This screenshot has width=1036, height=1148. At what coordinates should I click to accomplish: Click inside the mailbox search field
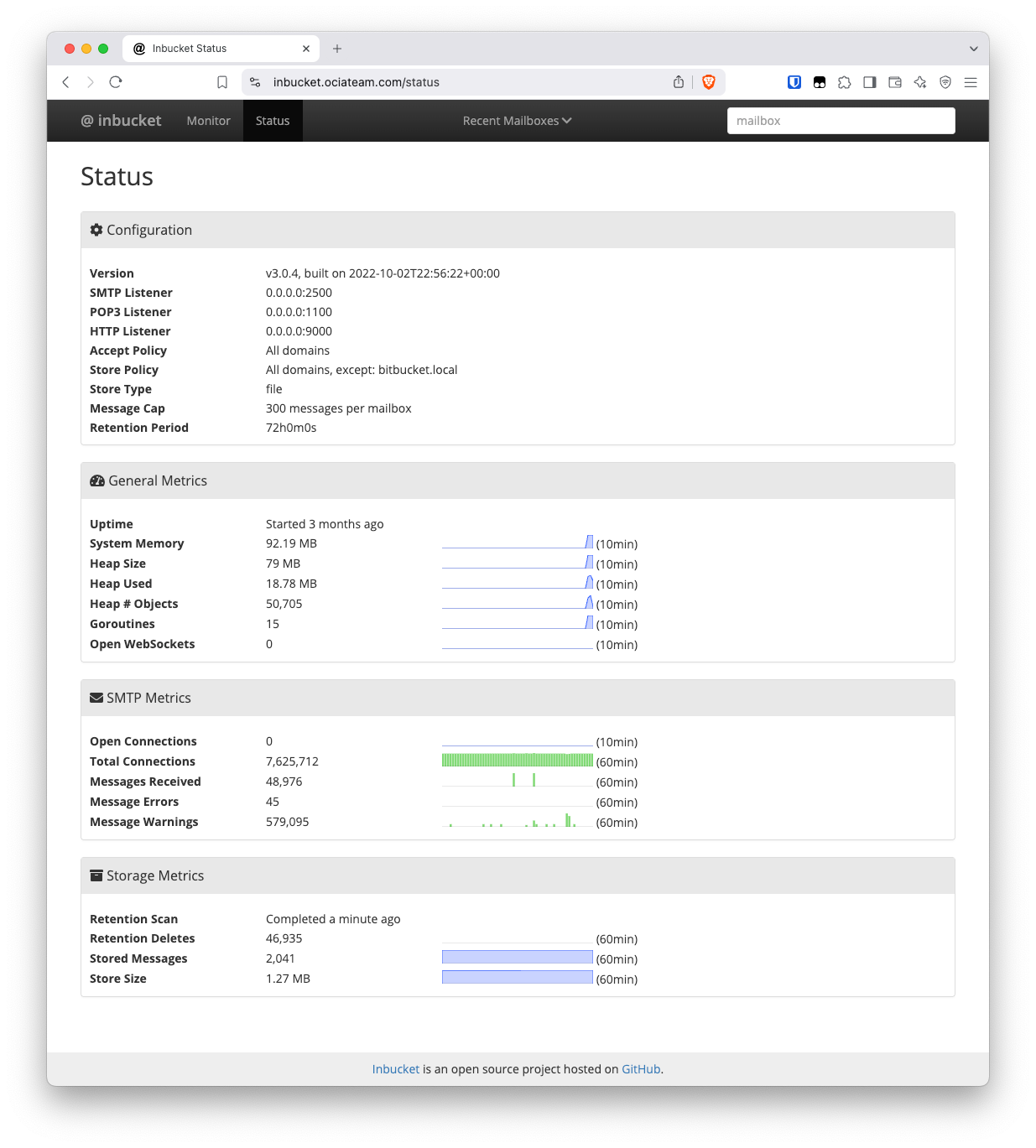[x=841, y=120]
